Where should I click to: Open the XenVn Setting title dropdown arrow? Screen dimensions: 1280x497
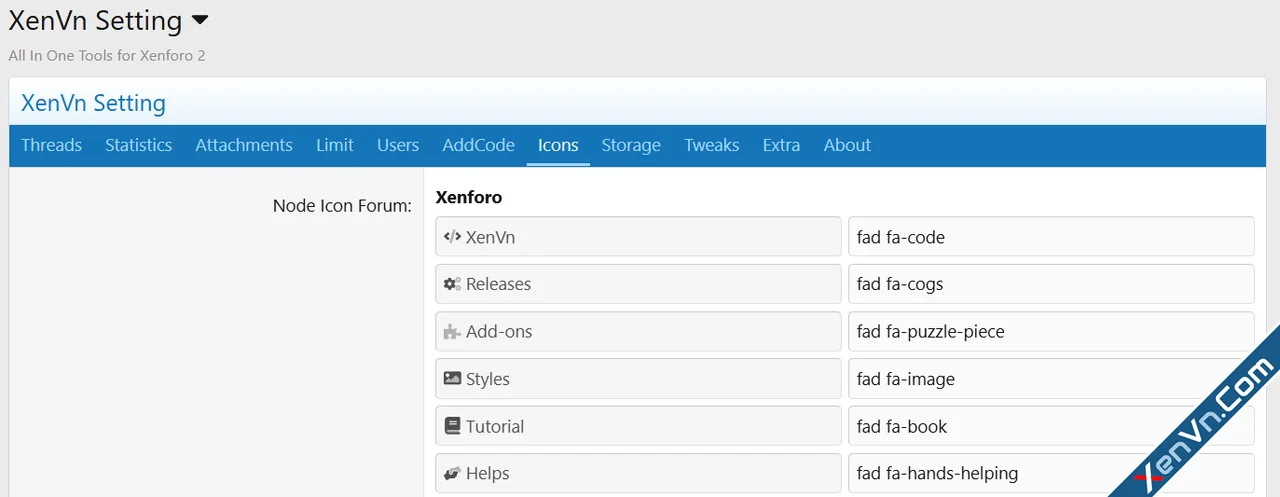200,20
